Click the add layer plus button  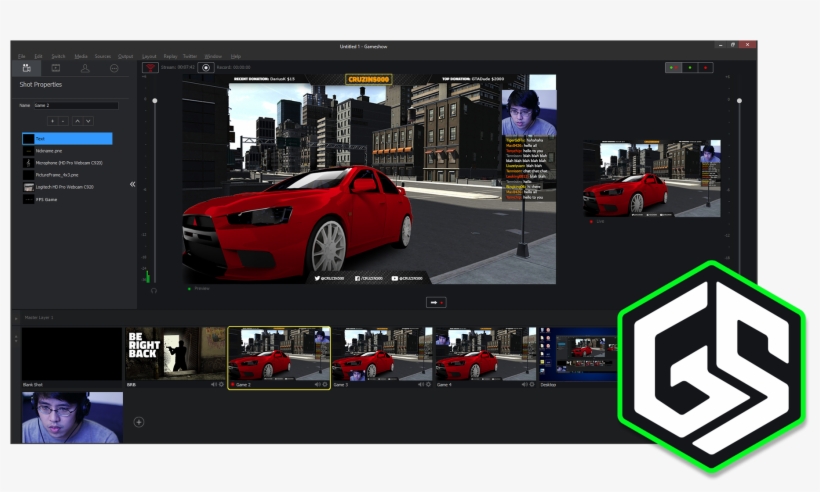51,120
